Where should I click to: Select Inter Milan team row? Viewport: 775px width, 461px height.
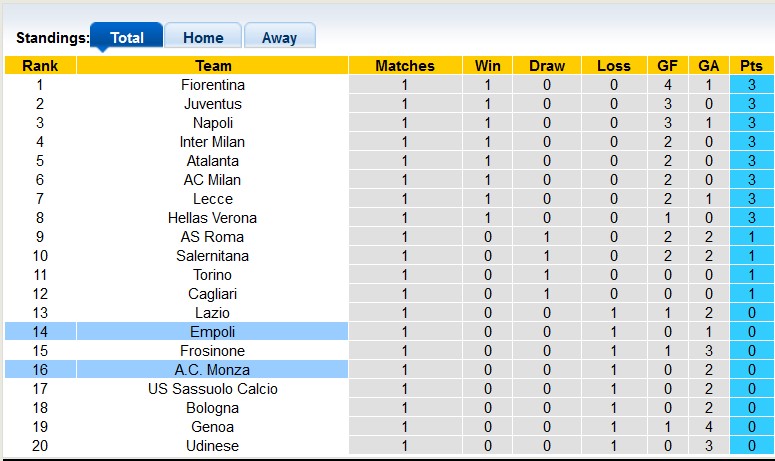click(213, 142)
